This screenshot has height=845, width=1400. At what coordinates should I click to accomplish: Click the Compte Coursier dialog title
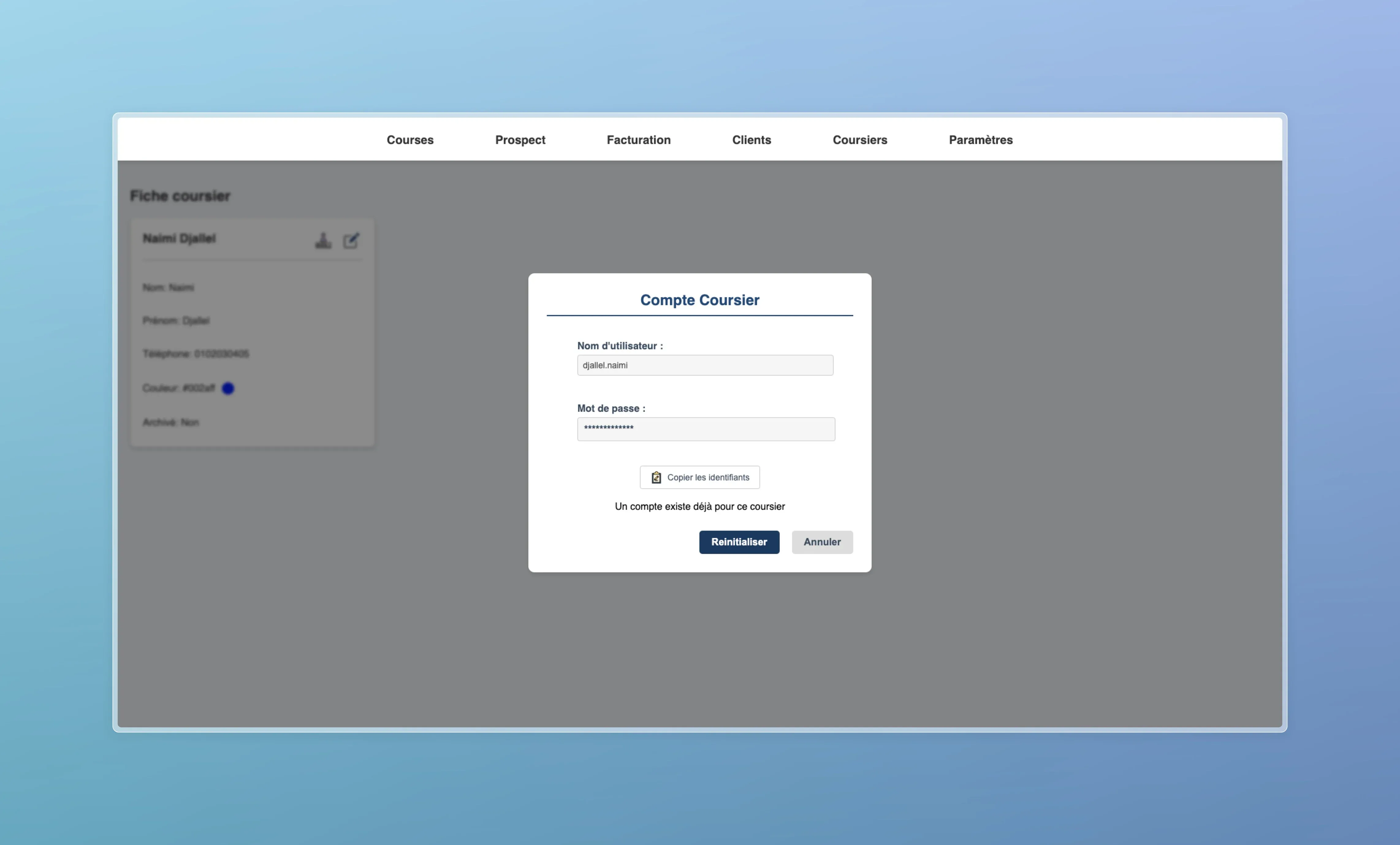coord(699,300)
